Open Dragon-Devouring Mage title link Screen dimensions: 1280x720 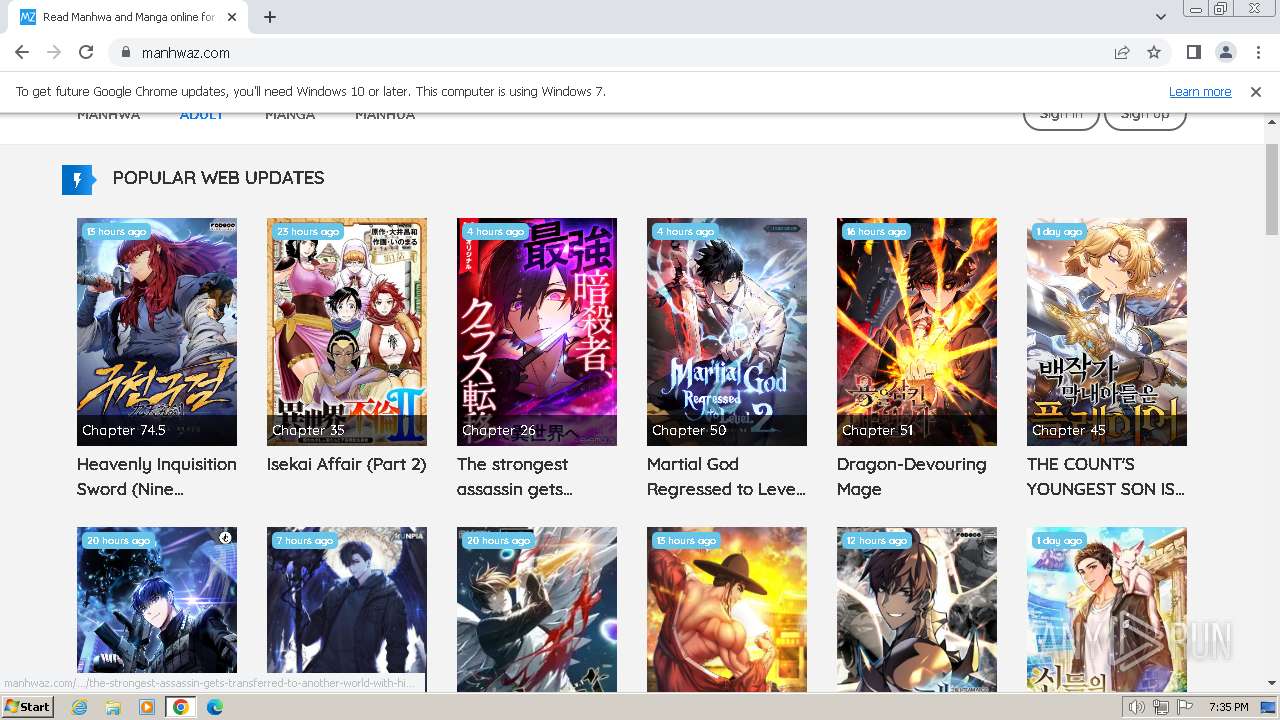click(x=912, y=476)
